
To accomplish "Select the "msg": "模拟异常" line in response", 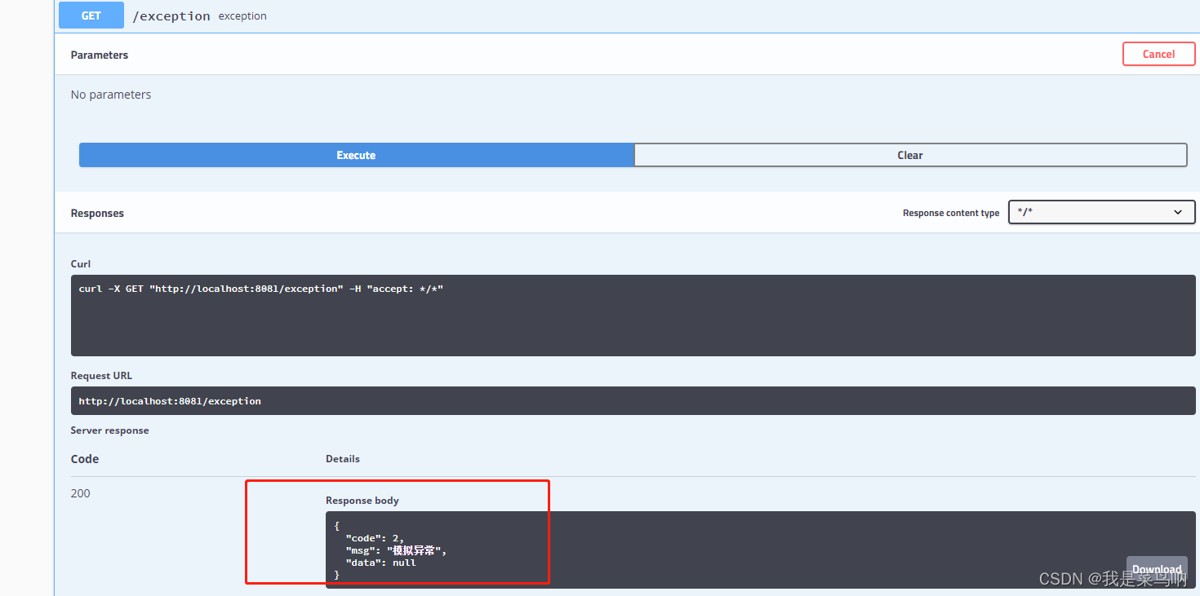I will 397,550.
